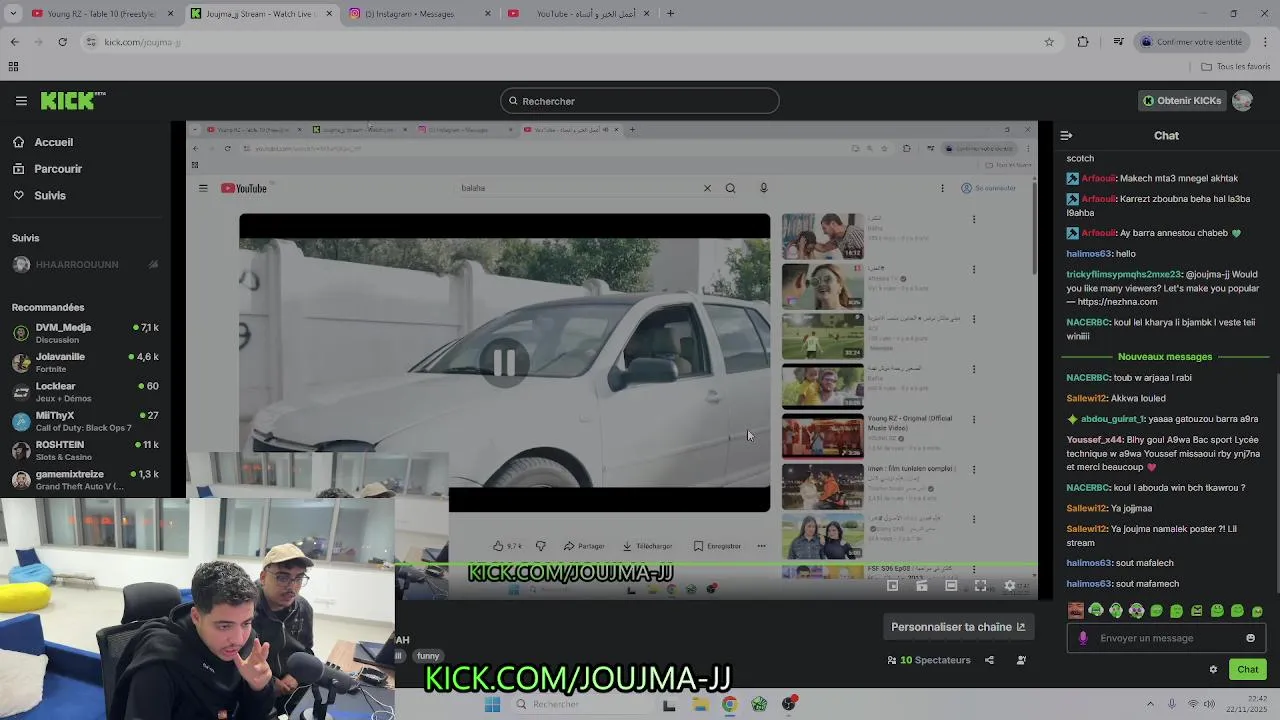Go back in browser history
The width and height of the screenshot is (1280, 720).
tap(14, 42)
